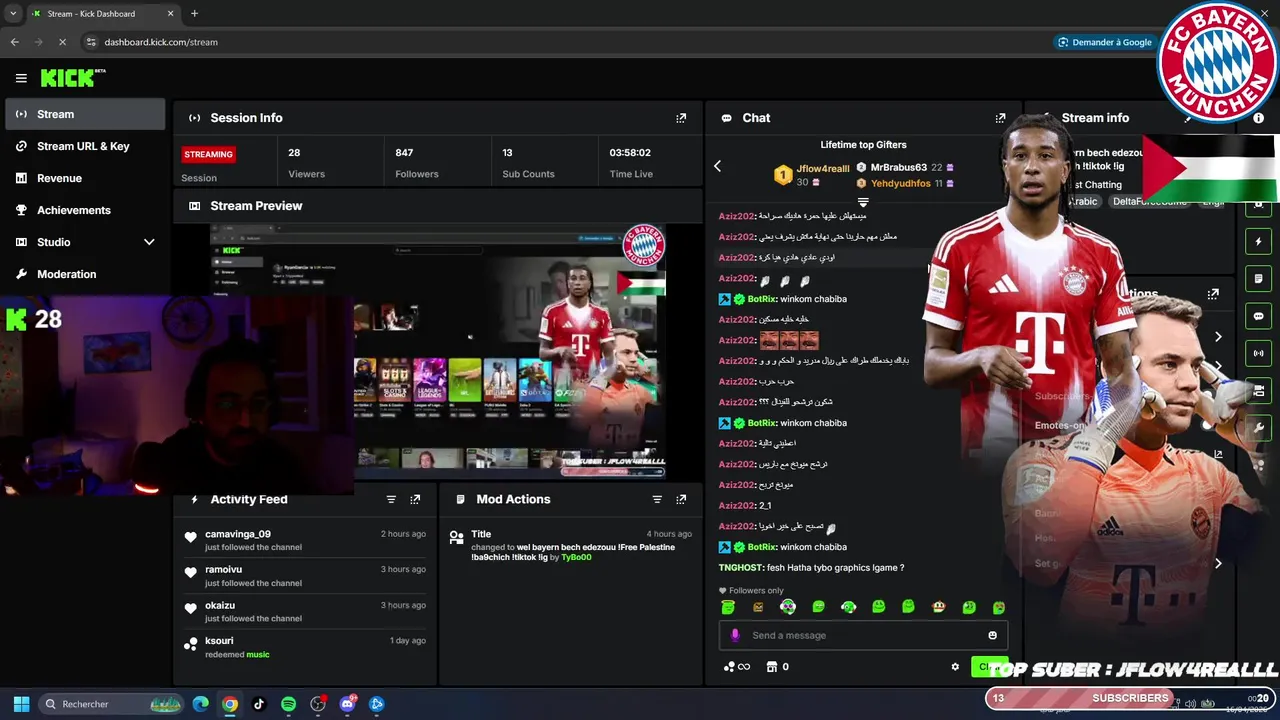
Task: Click the DeltaForceGame tag
Action: coord(1149,202)
